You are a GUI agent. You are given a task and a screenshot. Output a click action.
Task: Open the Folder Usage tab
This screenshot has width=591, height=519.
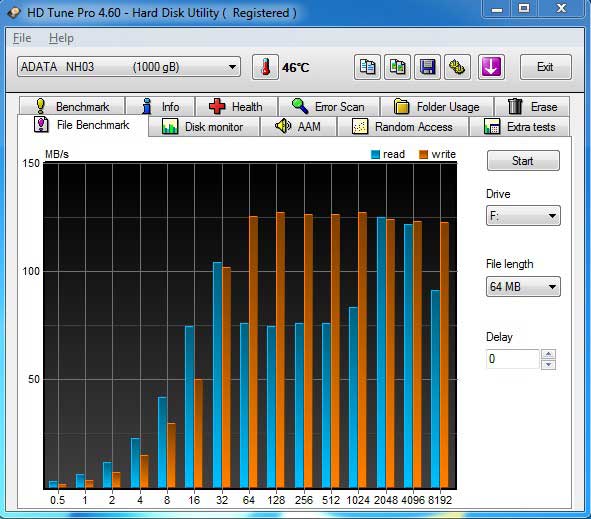point(437,107)
